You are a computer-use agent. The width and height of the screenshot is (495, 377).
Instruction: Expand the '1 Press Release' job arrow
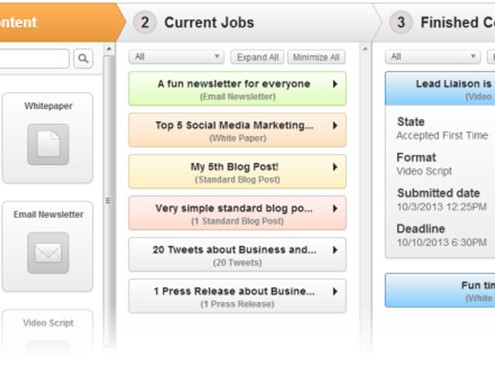coord(335,291)
